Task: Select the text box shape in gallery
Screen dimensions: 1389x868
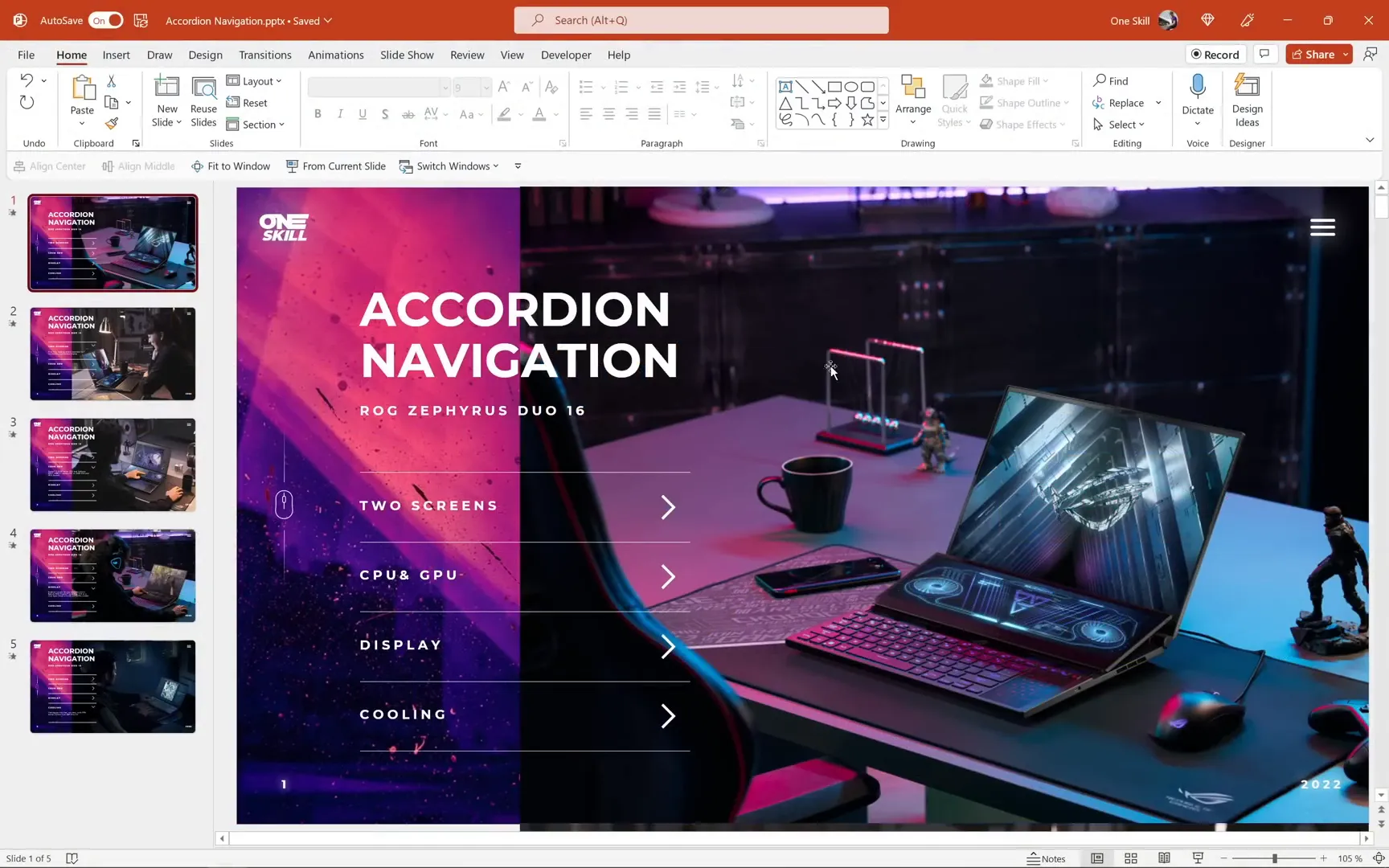Action: coord(785,87)
